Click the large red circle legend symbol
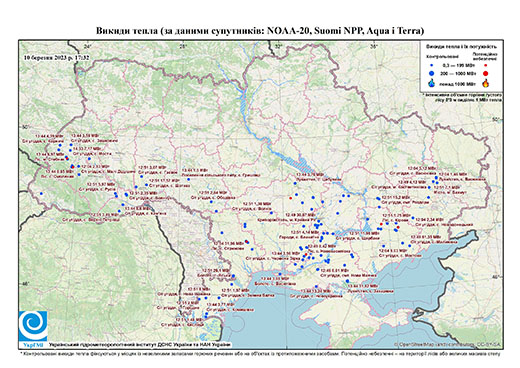Viewport: 520px width, 368px height. pyautogui.click(x=486, y=73)
